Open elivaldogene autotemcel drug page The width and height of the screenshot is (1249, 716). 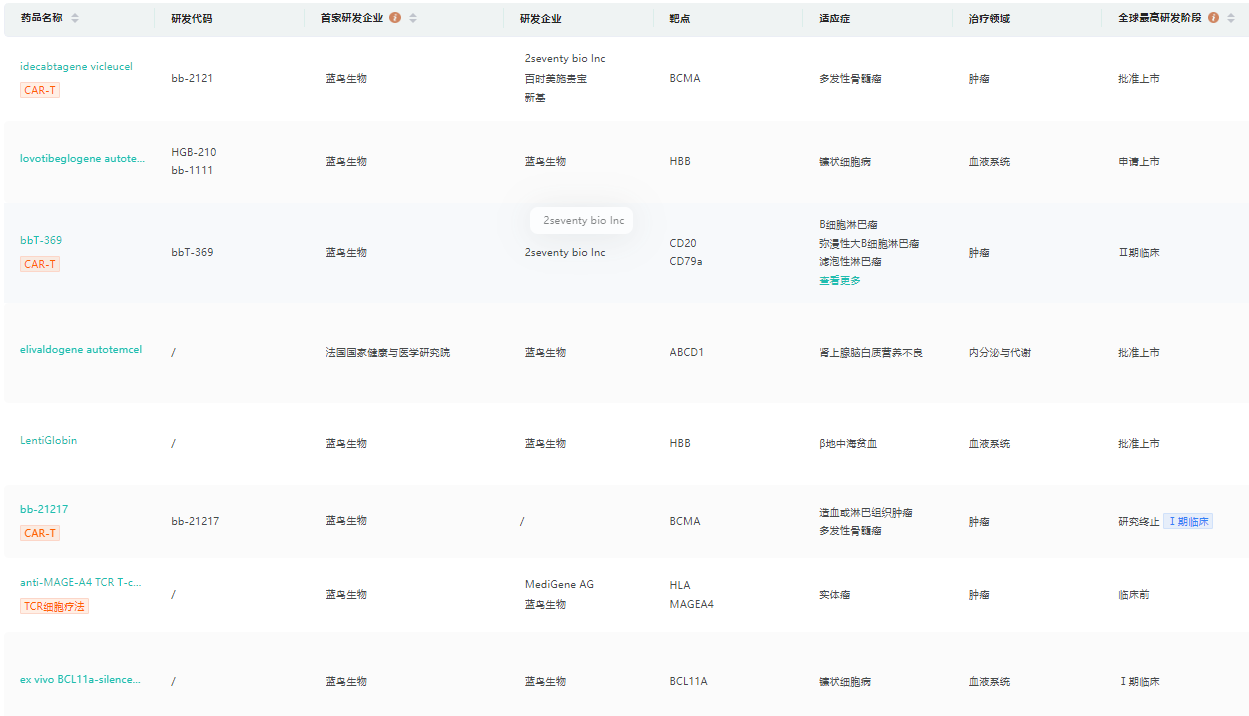click(x=81, y=349)
